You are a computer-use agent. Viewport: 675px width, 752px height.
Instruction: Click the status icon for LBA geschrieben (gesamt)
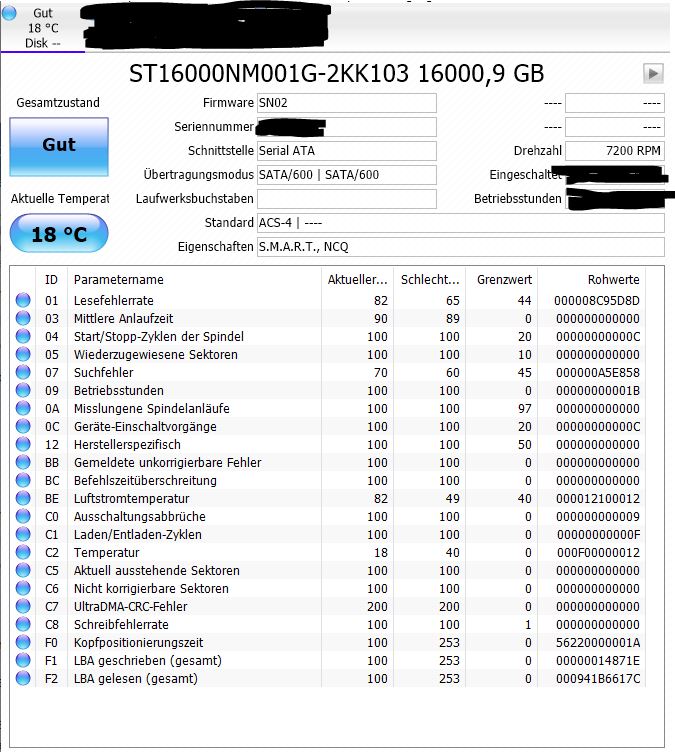[23, 660]
